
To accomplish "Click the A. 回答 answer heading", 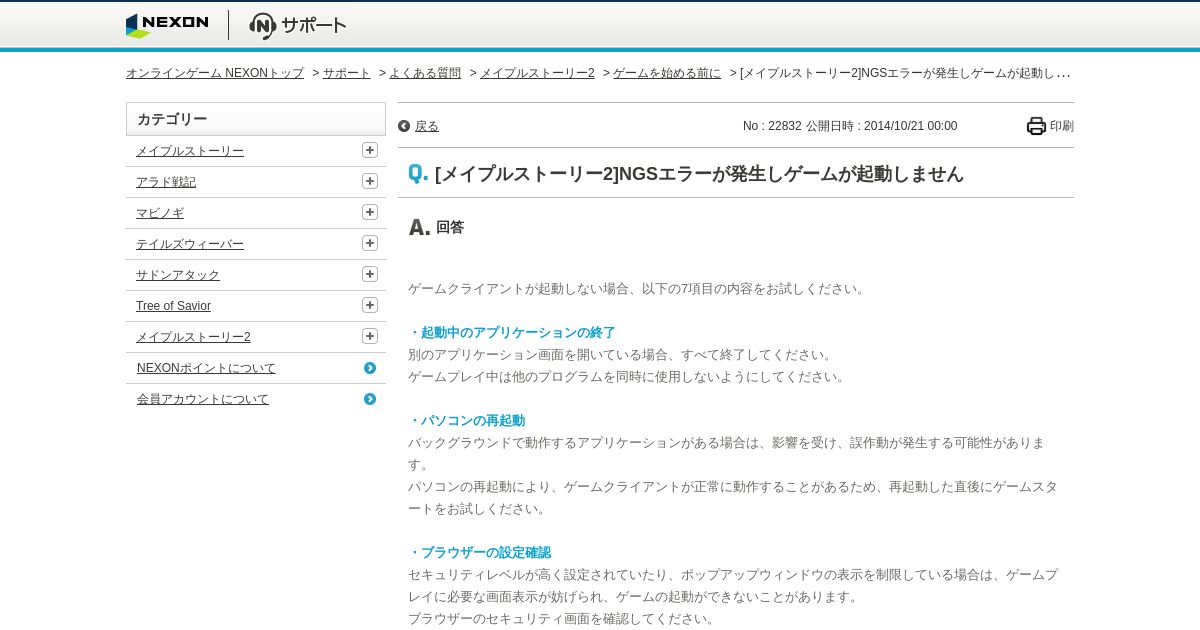I will click(x=436, y=227).
